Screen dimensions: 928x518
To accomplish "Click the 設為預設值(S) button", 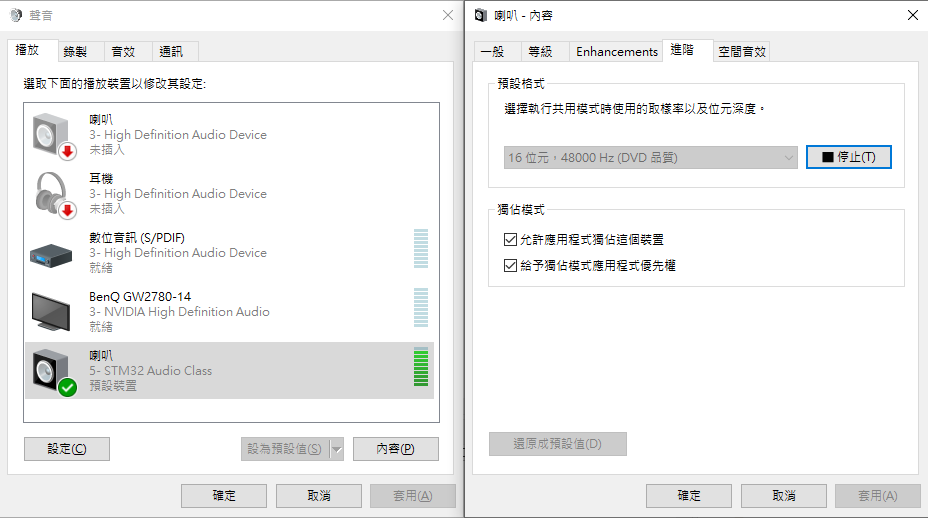I will pyautogui.click(x=285, y=449).
